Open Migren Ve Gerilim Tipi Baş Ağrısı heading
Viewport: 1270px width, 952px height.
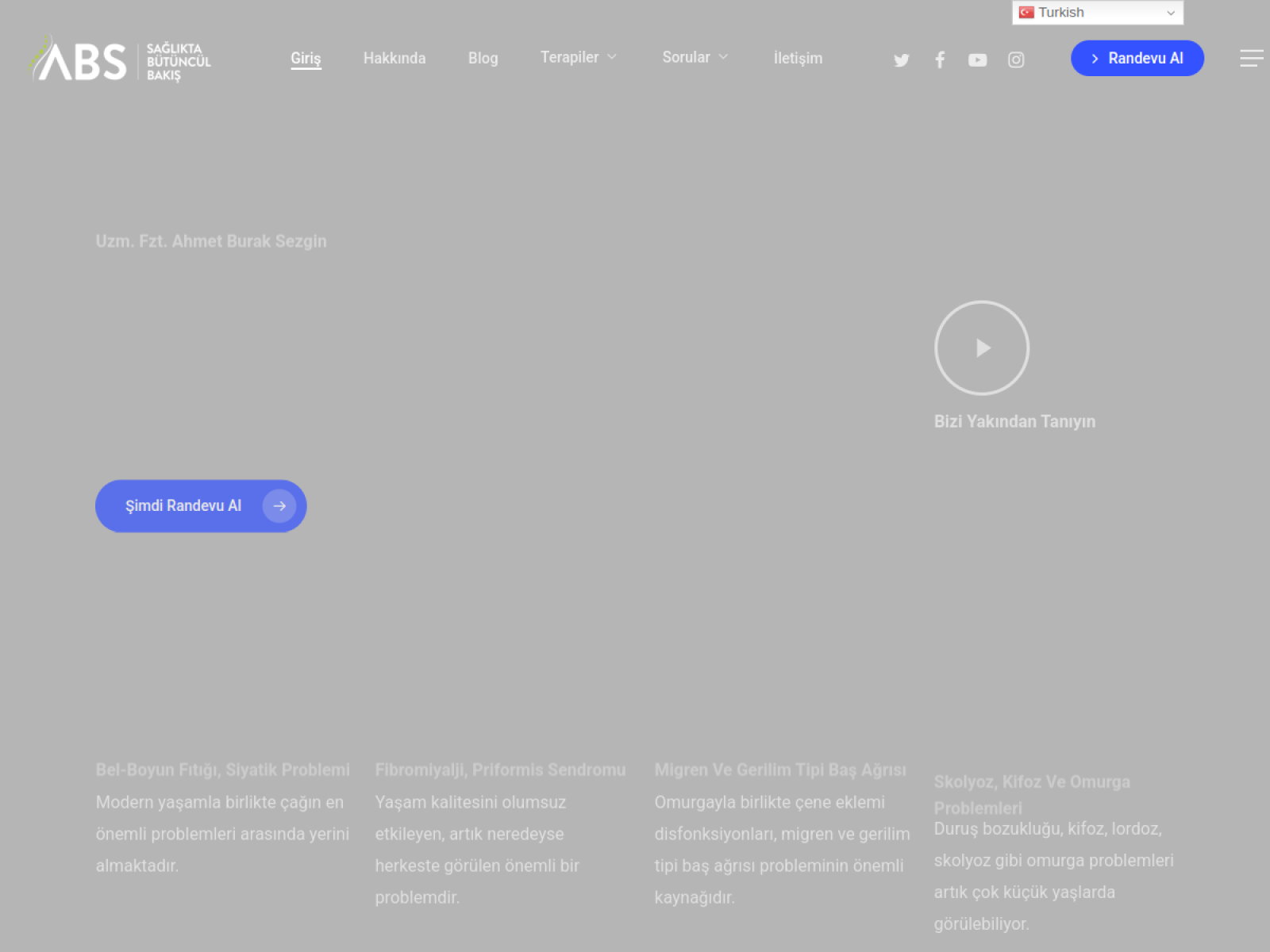780,770
